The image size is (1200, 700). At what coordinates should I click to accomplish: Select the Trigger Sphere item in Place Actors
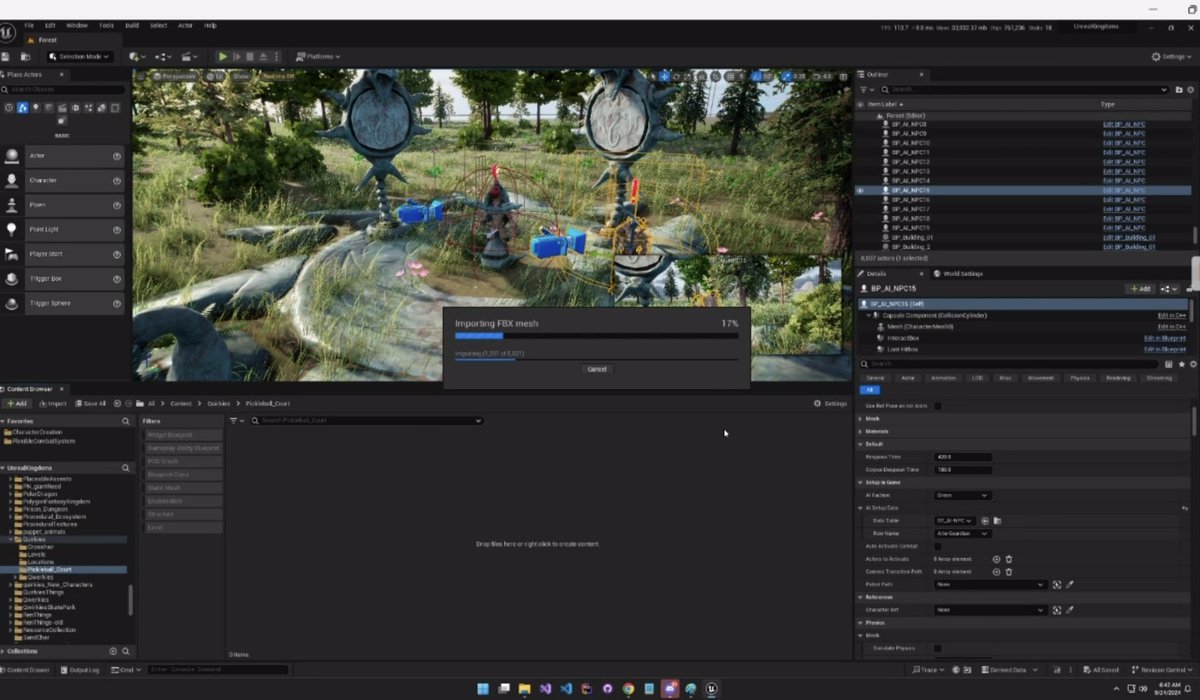[x=63, y=303]
